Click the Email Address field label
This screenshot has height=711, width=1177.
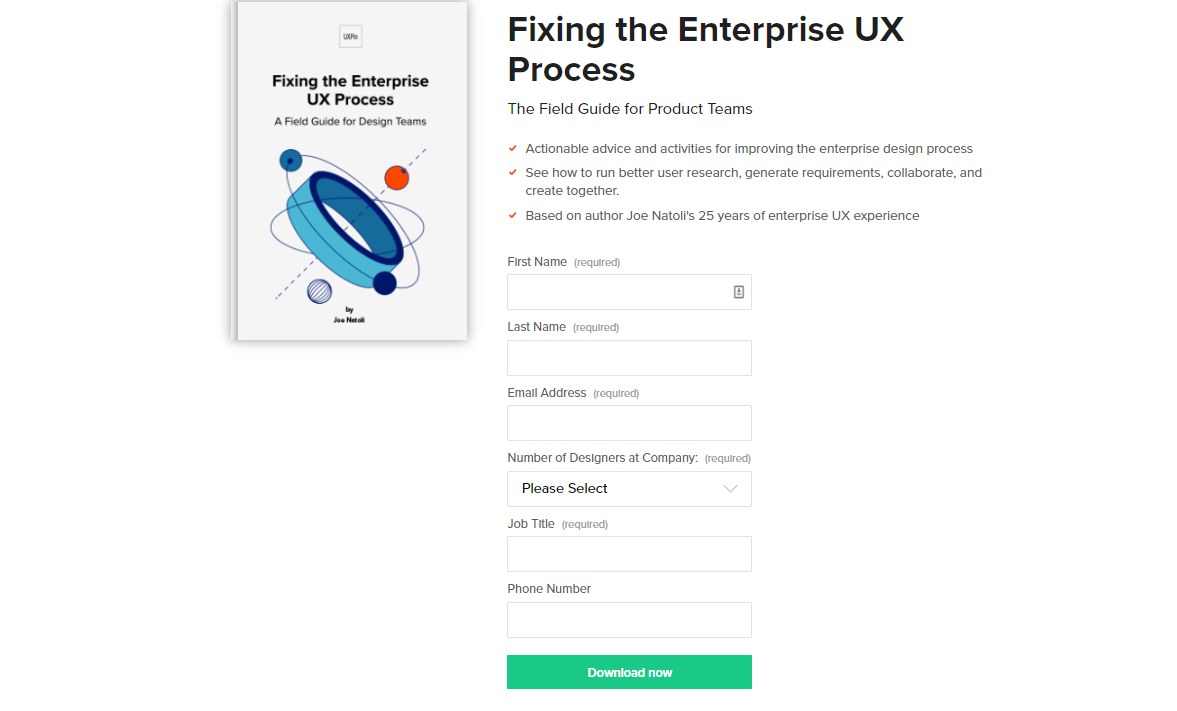point(546,393)
